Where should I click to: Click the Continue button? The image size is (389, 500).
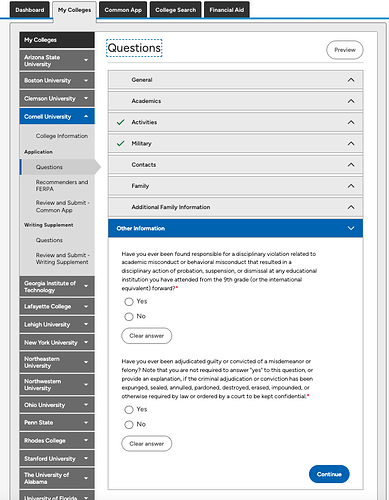(x=329, y=474)
